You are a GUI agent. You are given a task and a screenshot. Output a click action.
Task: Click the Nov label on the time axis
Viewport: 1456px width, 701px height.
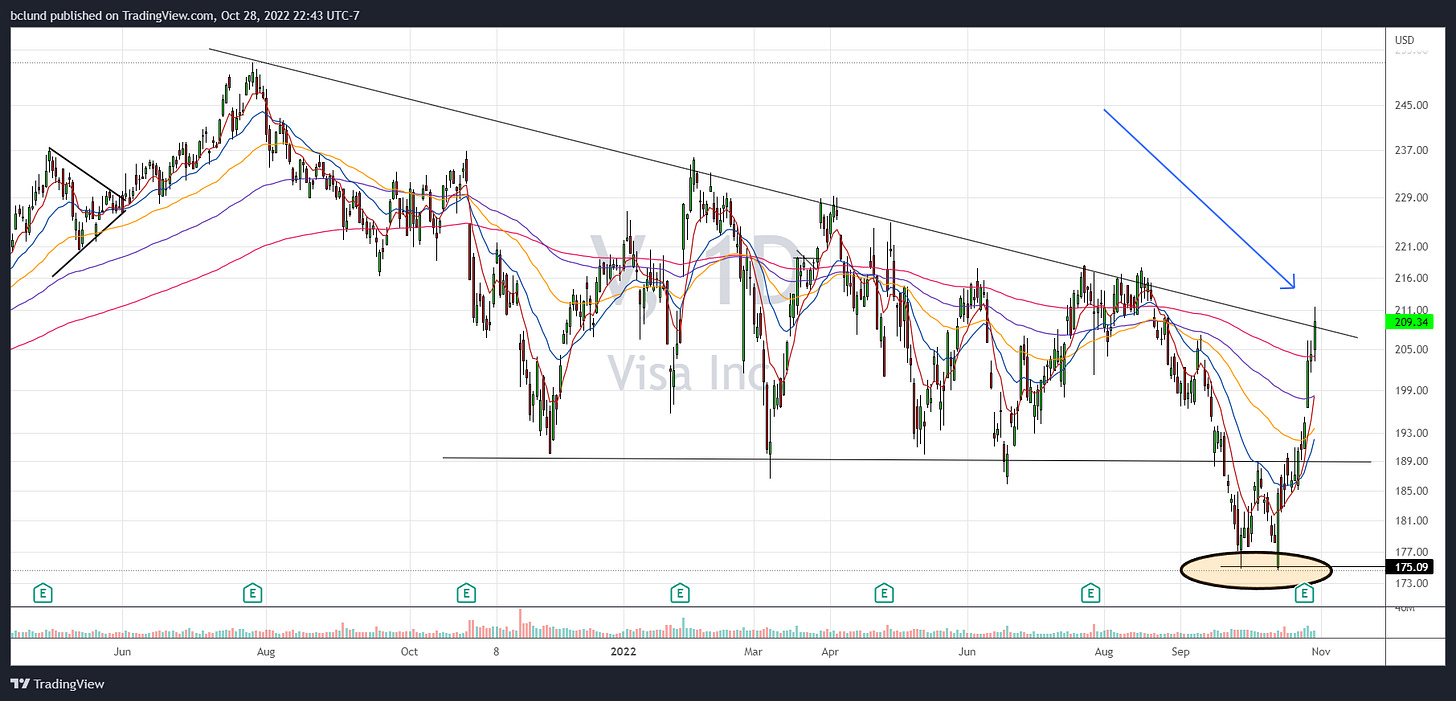tap(1320, 652)
